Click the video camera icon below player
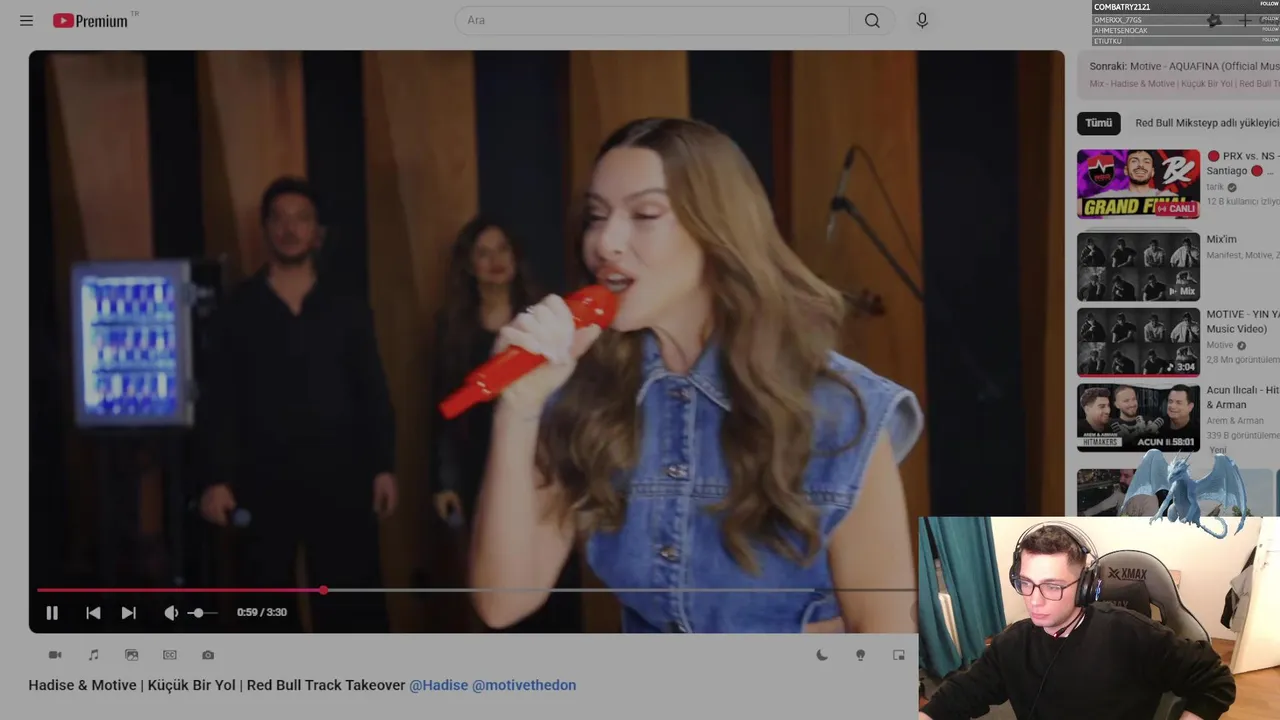 coord(55,655)
